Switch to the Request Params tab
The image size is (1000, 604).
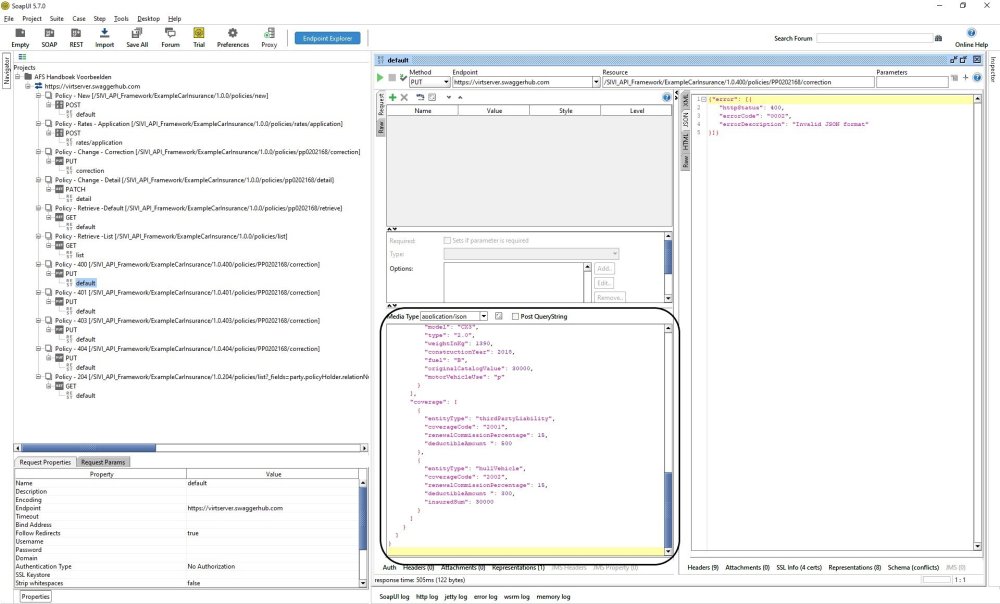pos(103,462)
